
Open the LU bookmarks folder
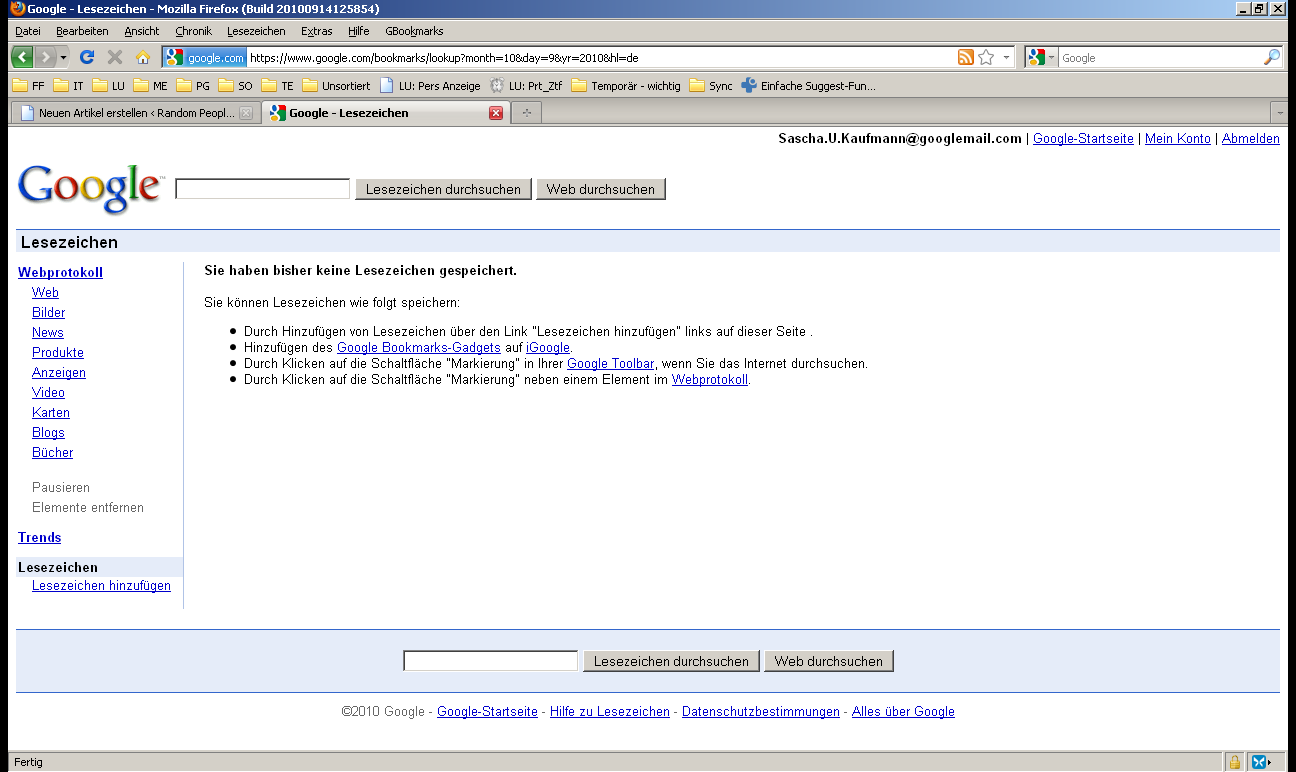tap(108, 86)
